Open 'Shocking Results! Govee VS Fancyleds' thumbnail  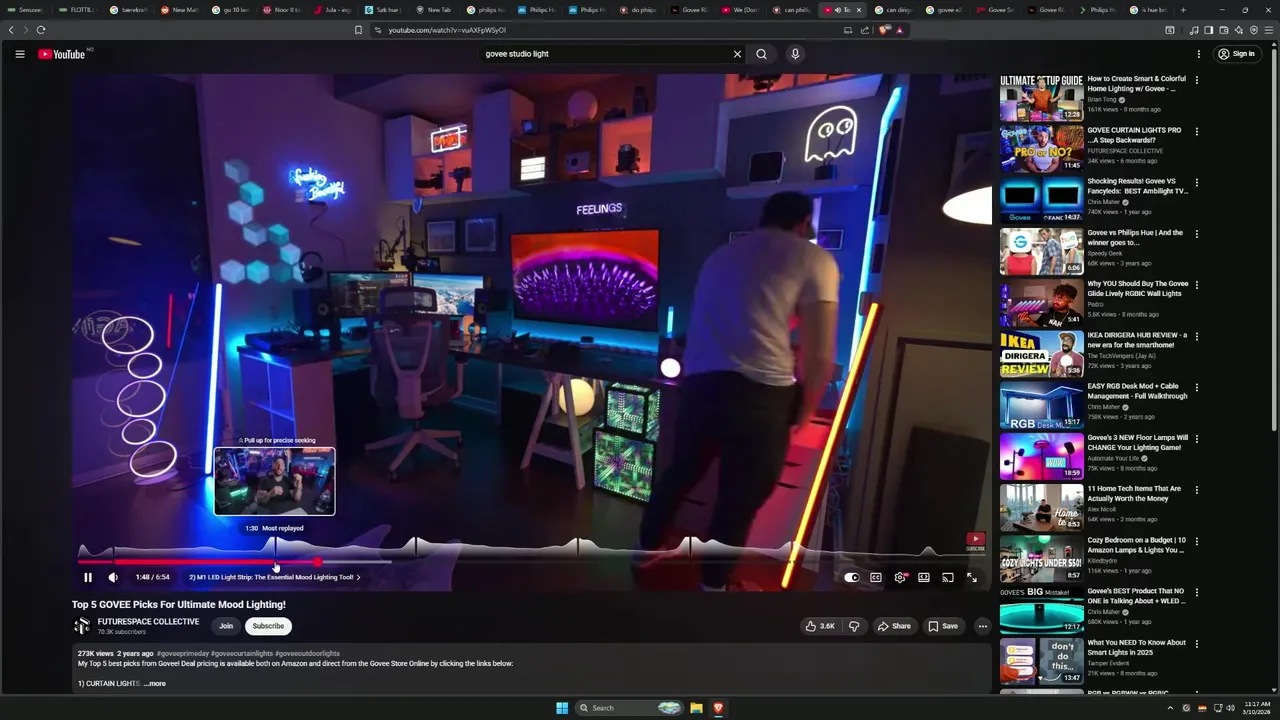pyautogui.click(x=1041, y=199)
